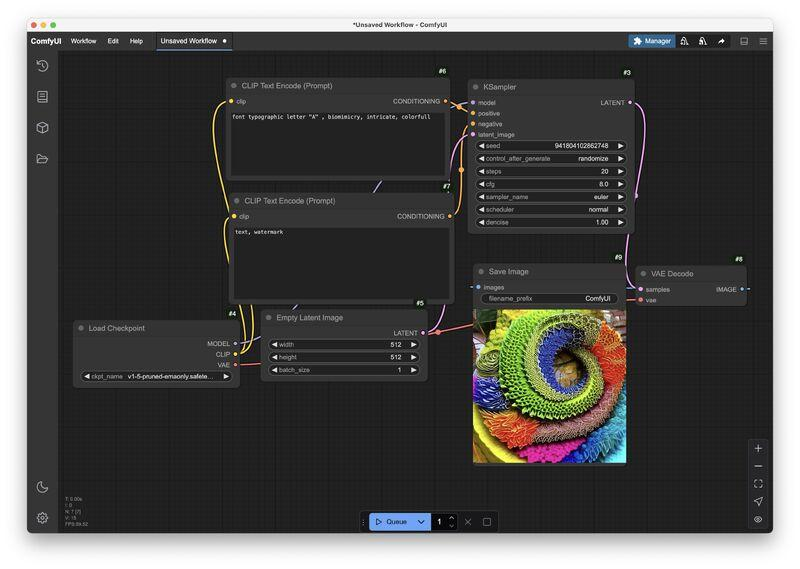Image resolution: width=800 pixels, height=569 pixels.
Task: Collapse the KSampler node via its title dot
Action: pos(476,87)
